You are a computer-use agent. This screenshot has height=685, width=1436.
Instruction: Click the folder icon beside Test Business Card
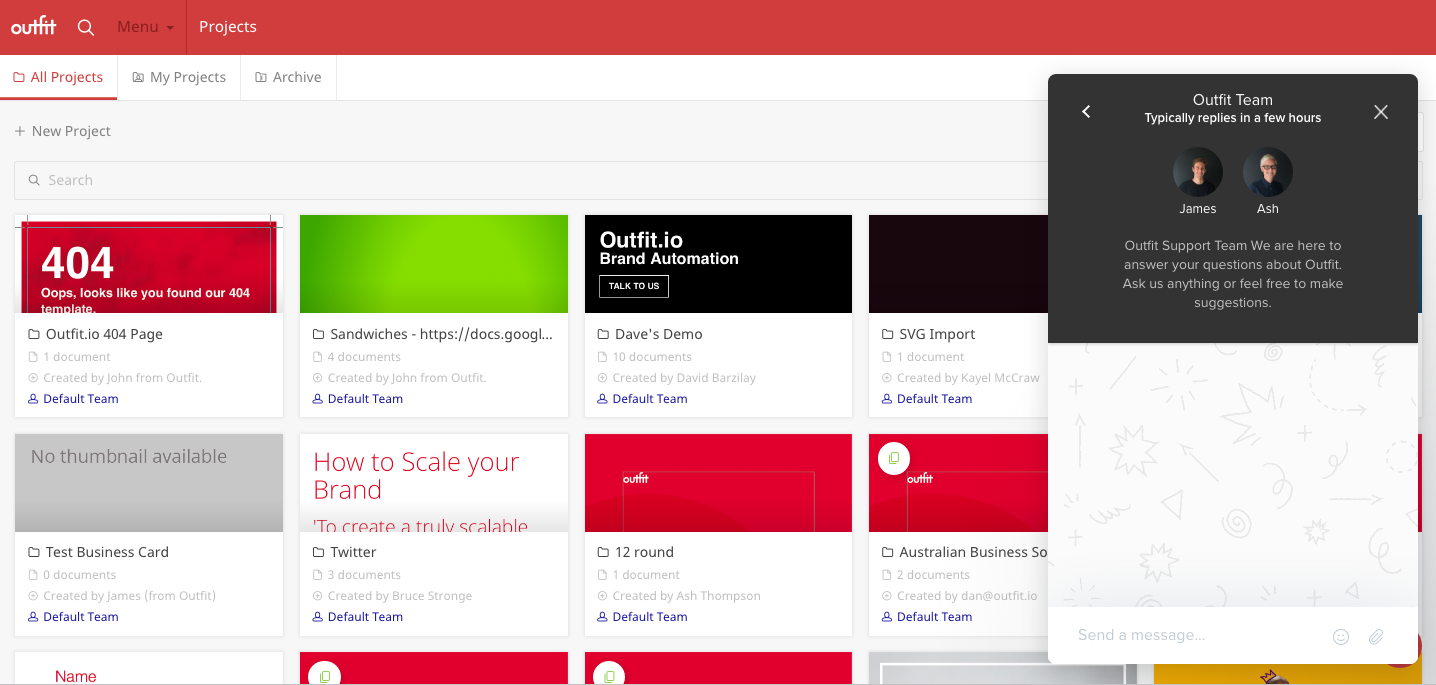(x=34, y=552)
